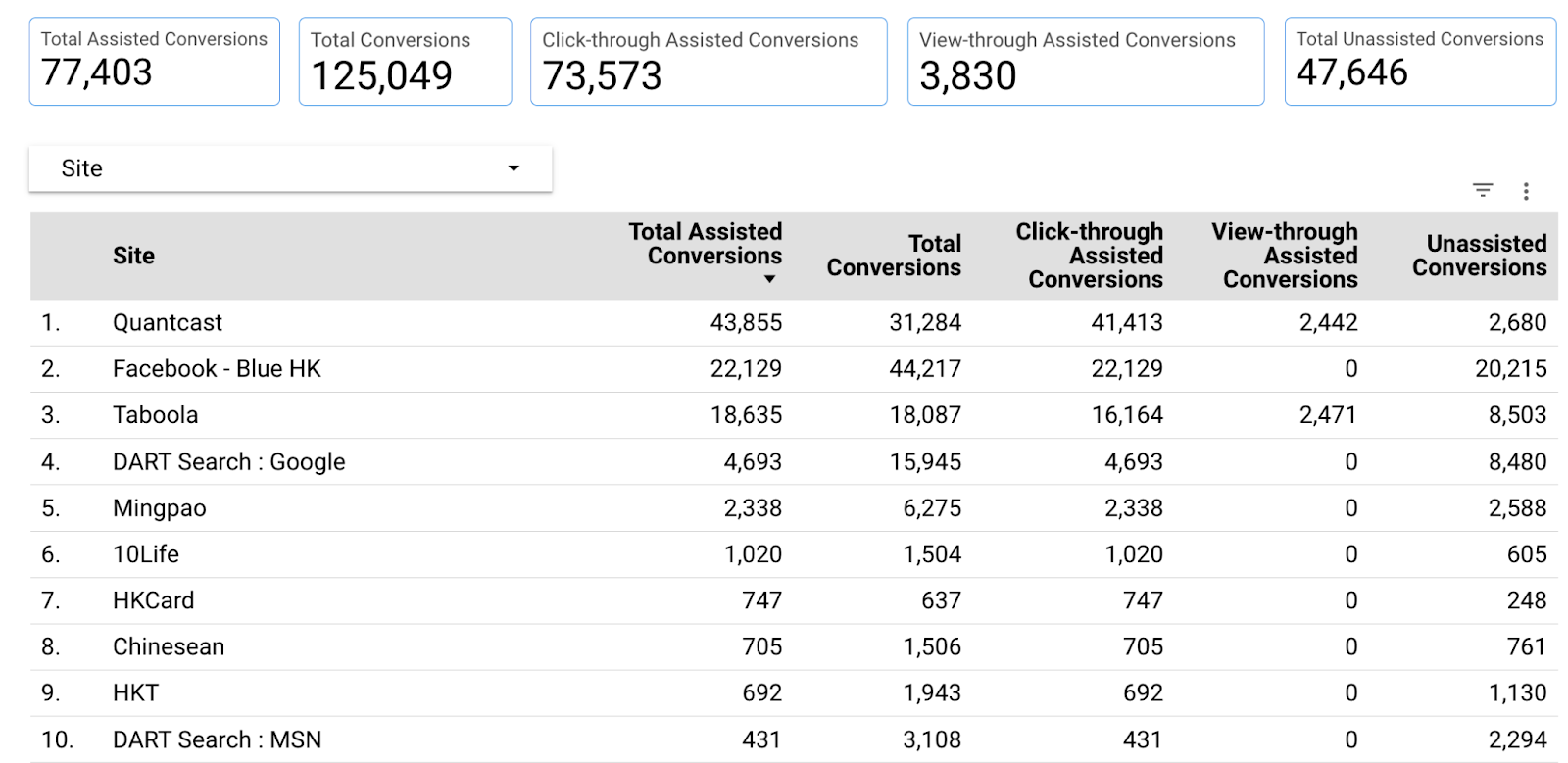Click the Site column header

click(x=133, y=256)
